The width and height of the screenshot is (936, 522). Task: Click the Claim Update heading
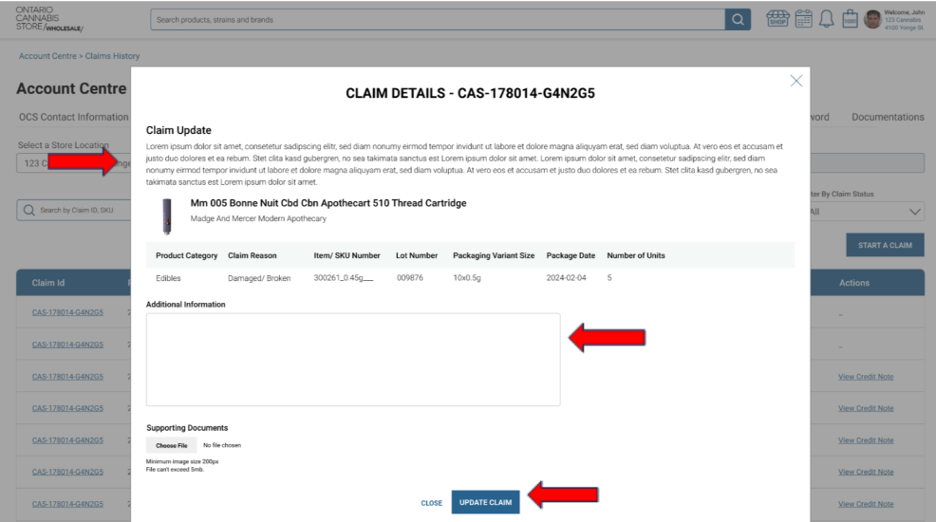178,130
